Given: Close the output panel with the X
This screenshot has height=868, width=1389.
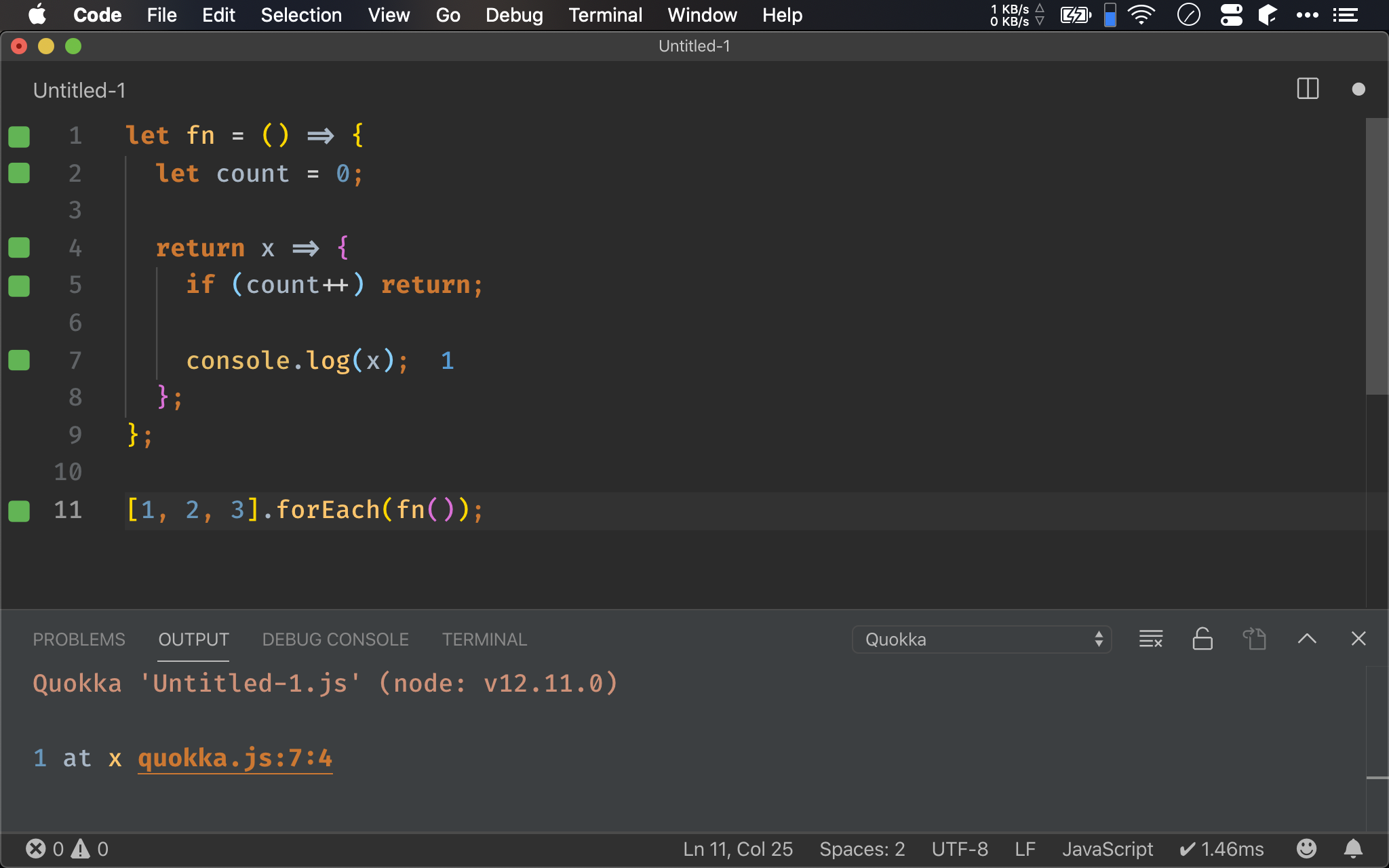Looking at the screenshot, I should (x=1358, y=639).
